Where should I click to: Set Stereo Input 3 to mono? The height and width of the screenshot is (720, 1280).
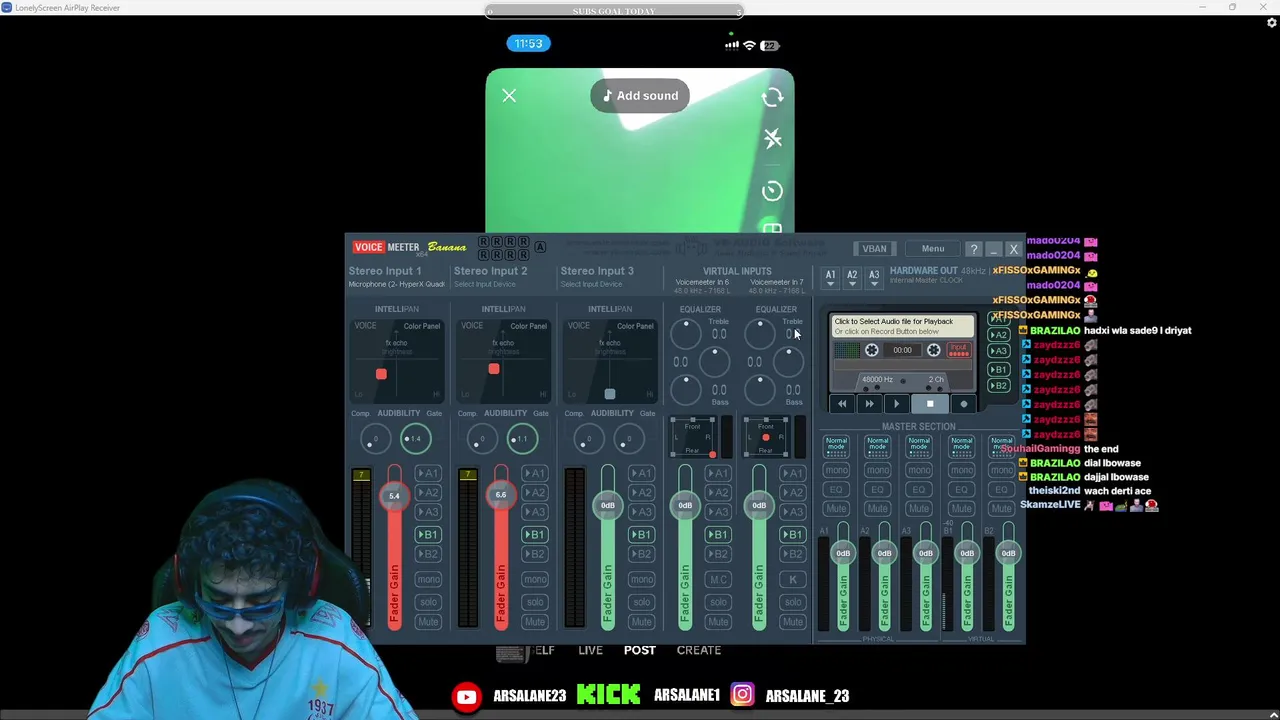click(642, 580)
